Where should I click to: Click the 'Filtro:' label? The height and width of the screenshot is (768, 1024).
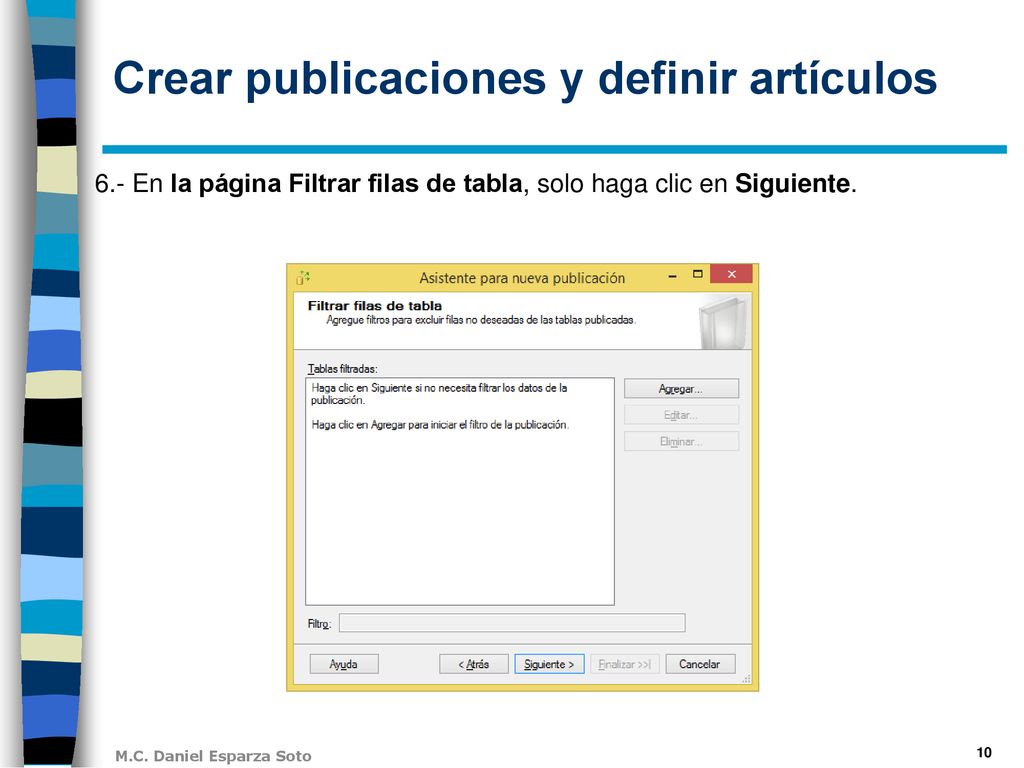(319, 624)
